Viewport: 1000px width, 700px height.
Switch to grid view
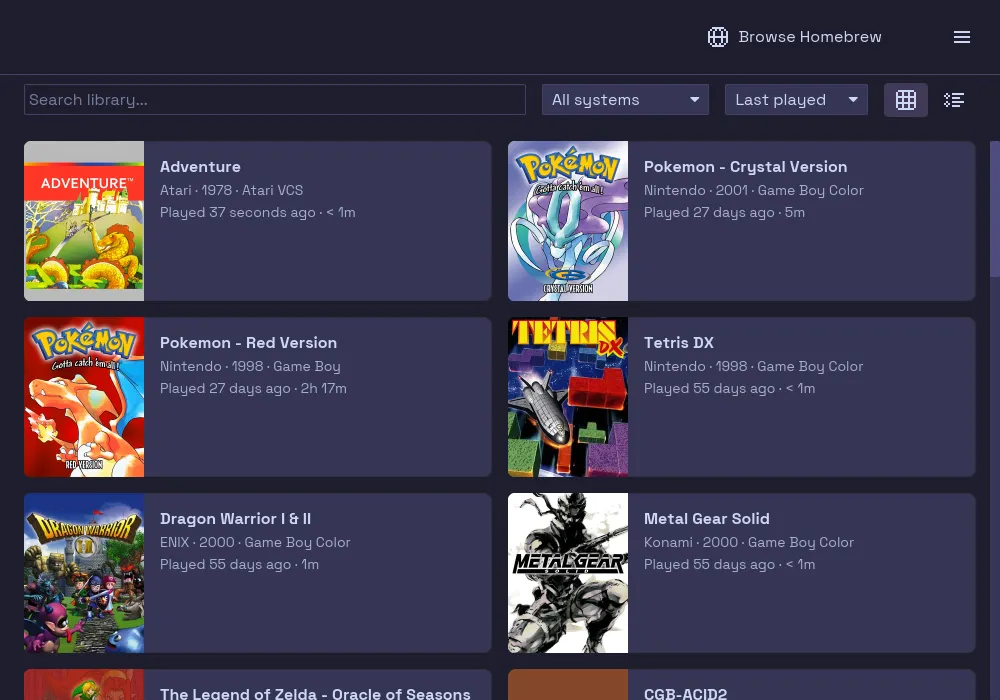coord(906,100)
